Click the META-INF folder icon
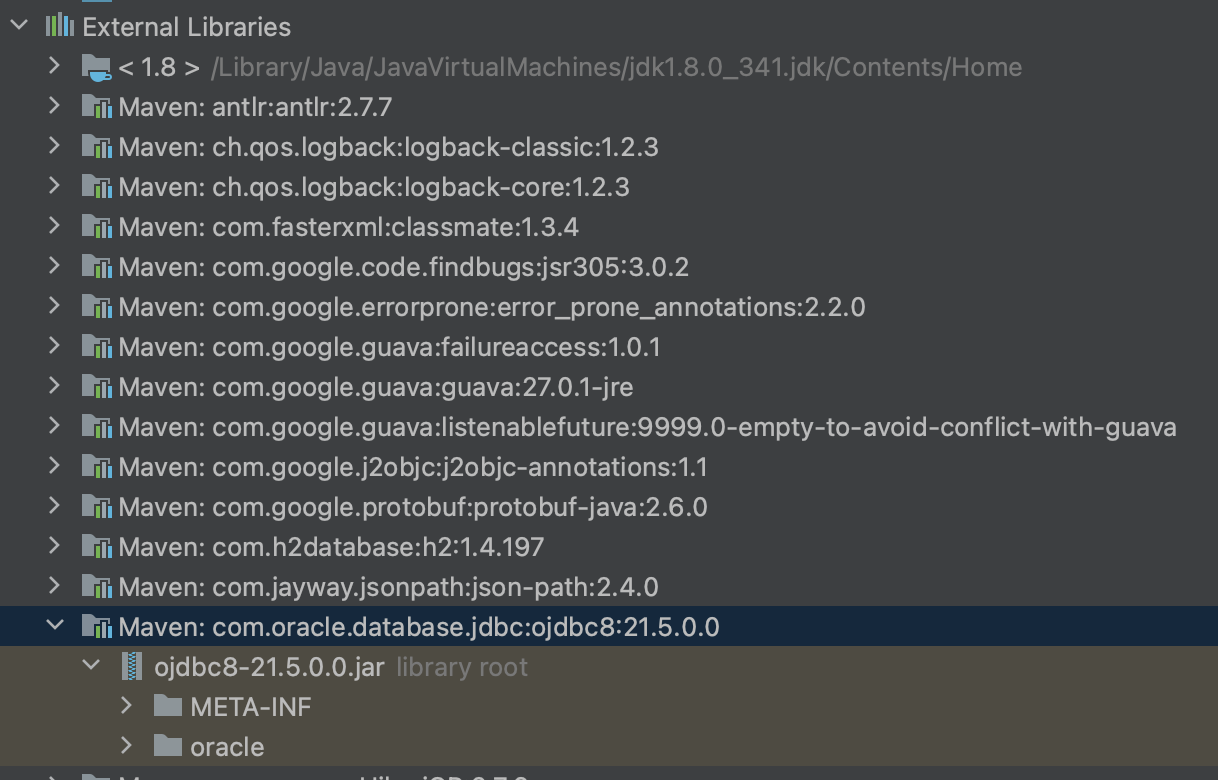1218x780 pixels. tap(168, 706)
